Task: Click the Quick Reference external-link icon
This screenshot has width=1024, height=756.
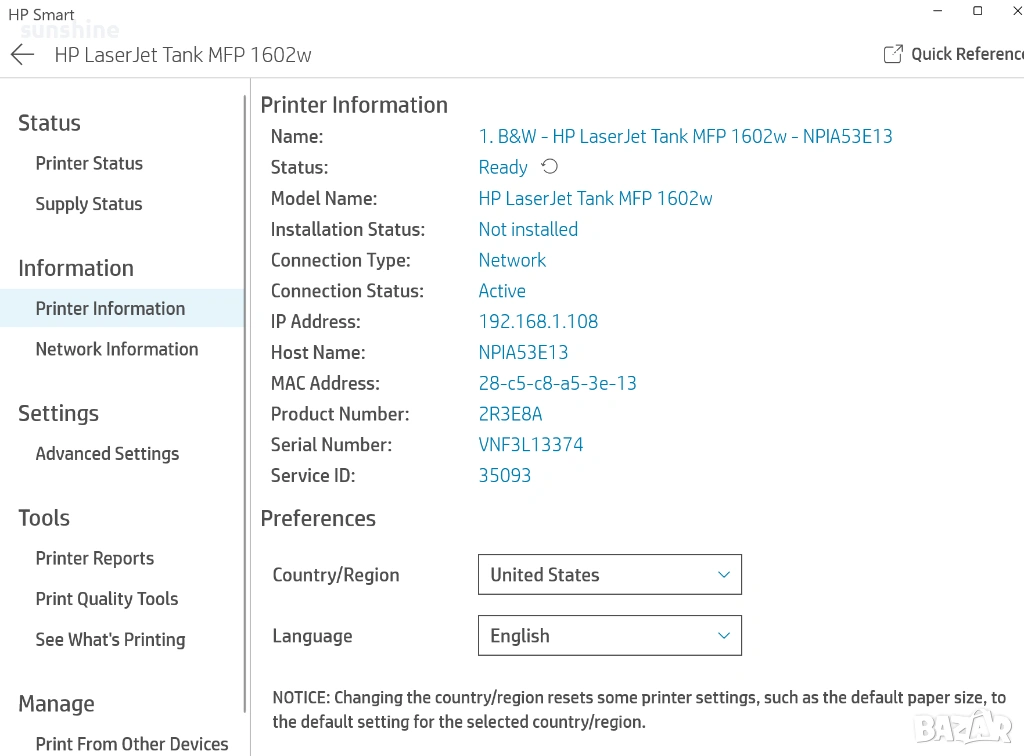Action: coord(893,55)
